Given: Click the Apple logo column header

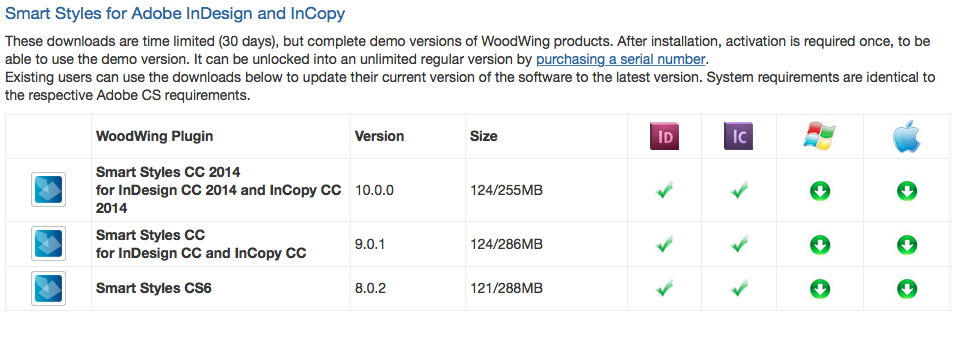Looking at the screenshot, I should (907, 137).
